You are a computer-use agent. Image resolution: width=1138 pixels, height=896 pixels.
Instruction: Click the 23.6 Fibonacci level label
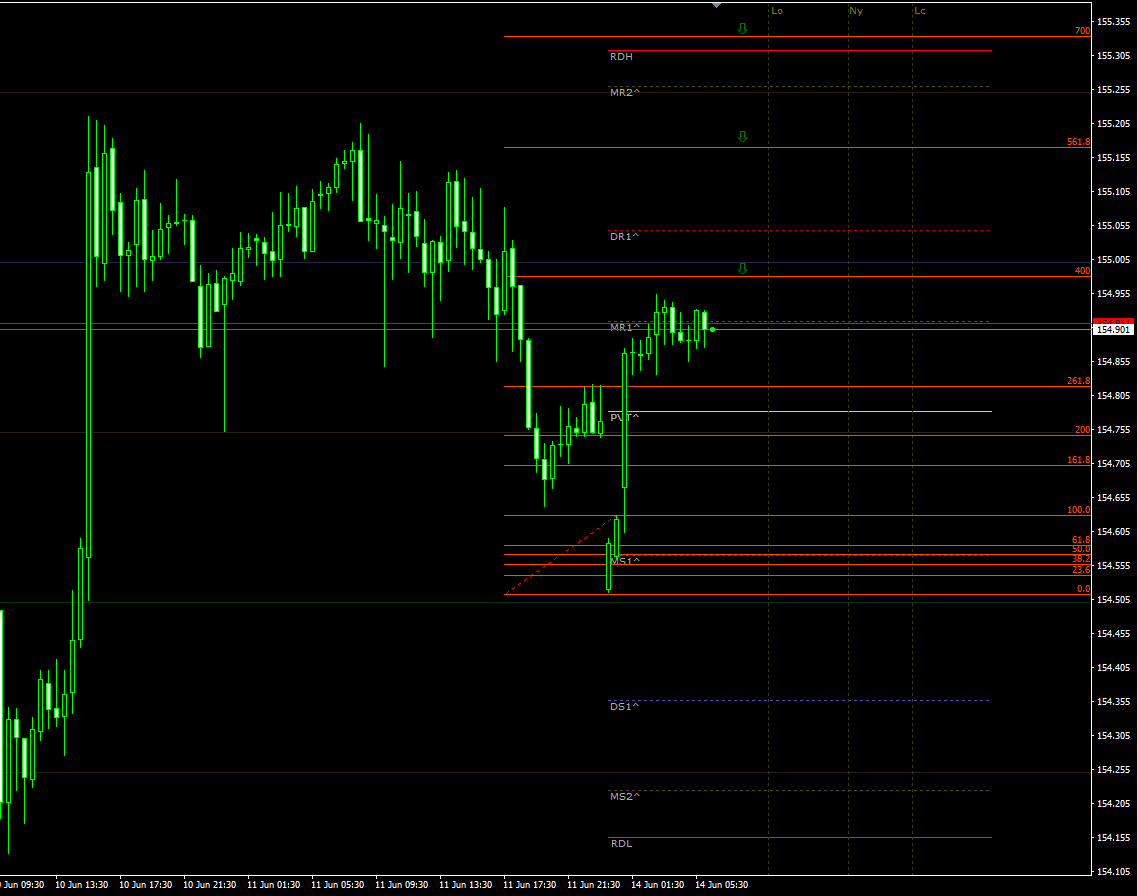pos(1081,570)
